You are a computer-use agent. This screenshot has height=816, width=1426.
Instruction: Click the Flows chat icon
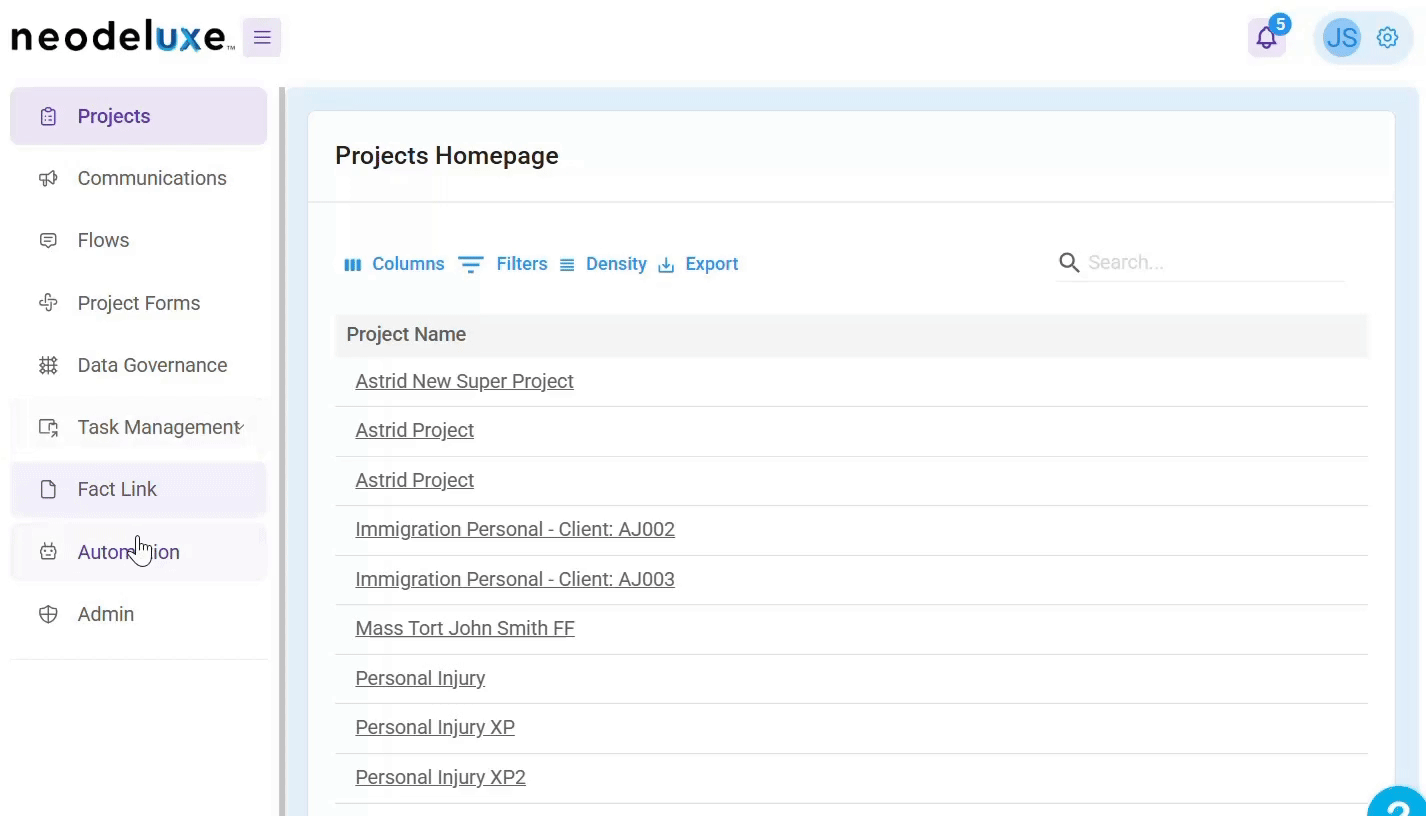(48, 241)
